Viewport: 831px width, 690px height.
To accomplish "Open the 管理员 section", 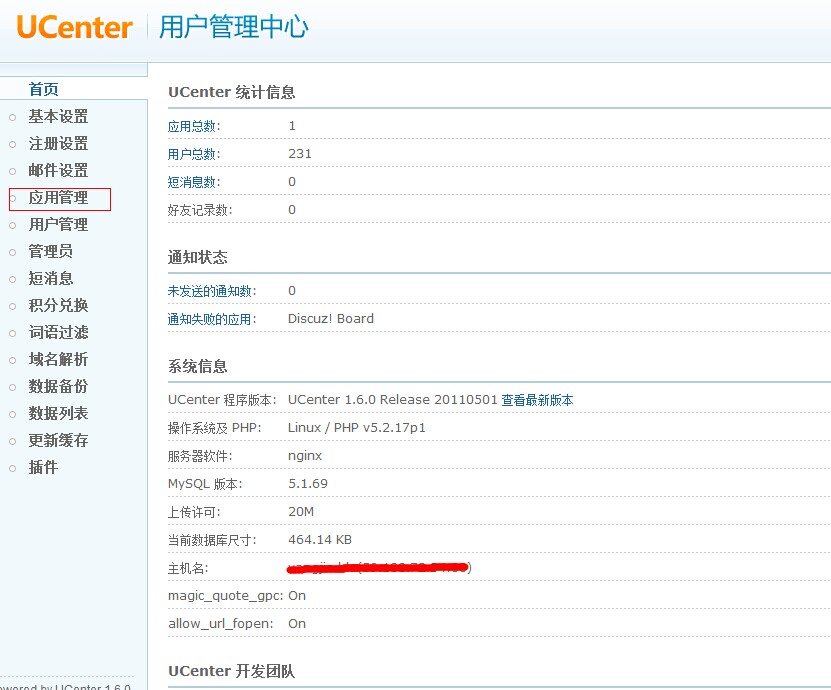I will click(x=50, y=252).
